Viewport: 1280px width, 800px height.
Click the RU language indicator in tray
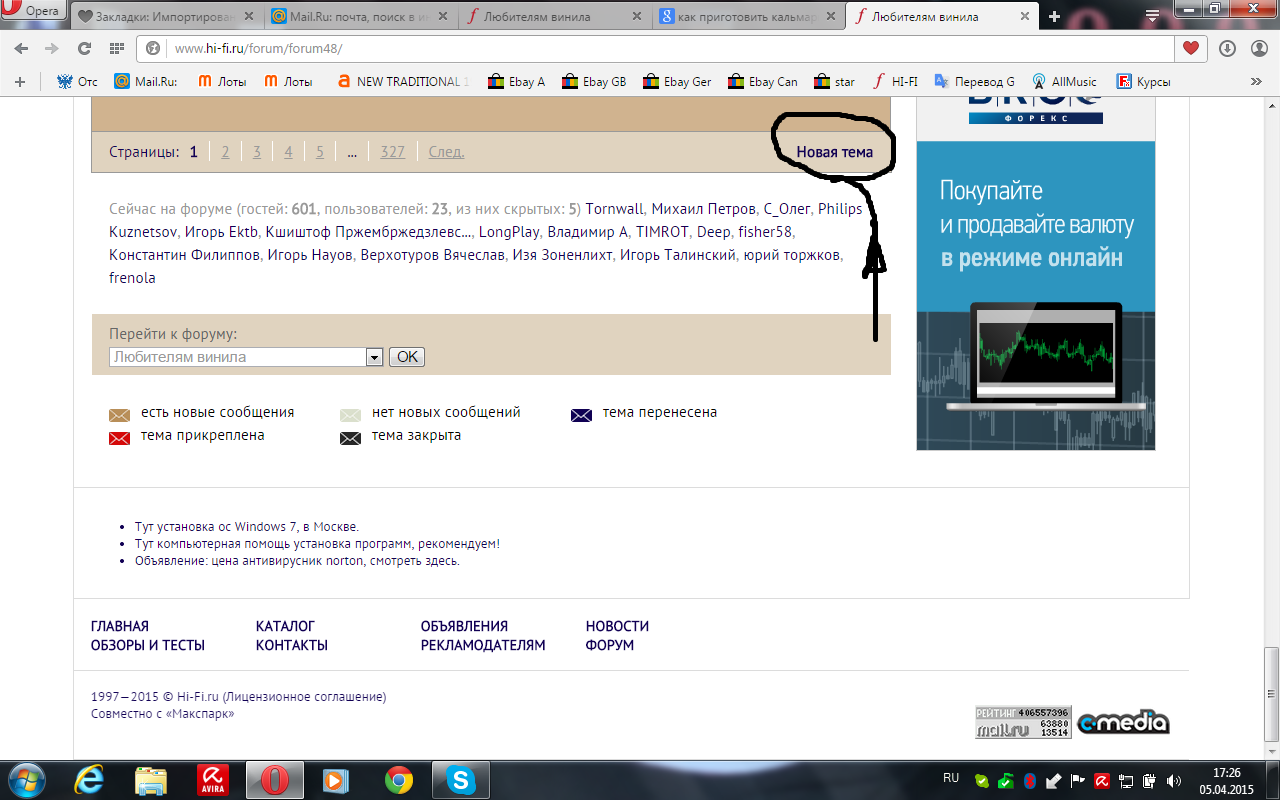pyautogui.click(x=951, y=777)
